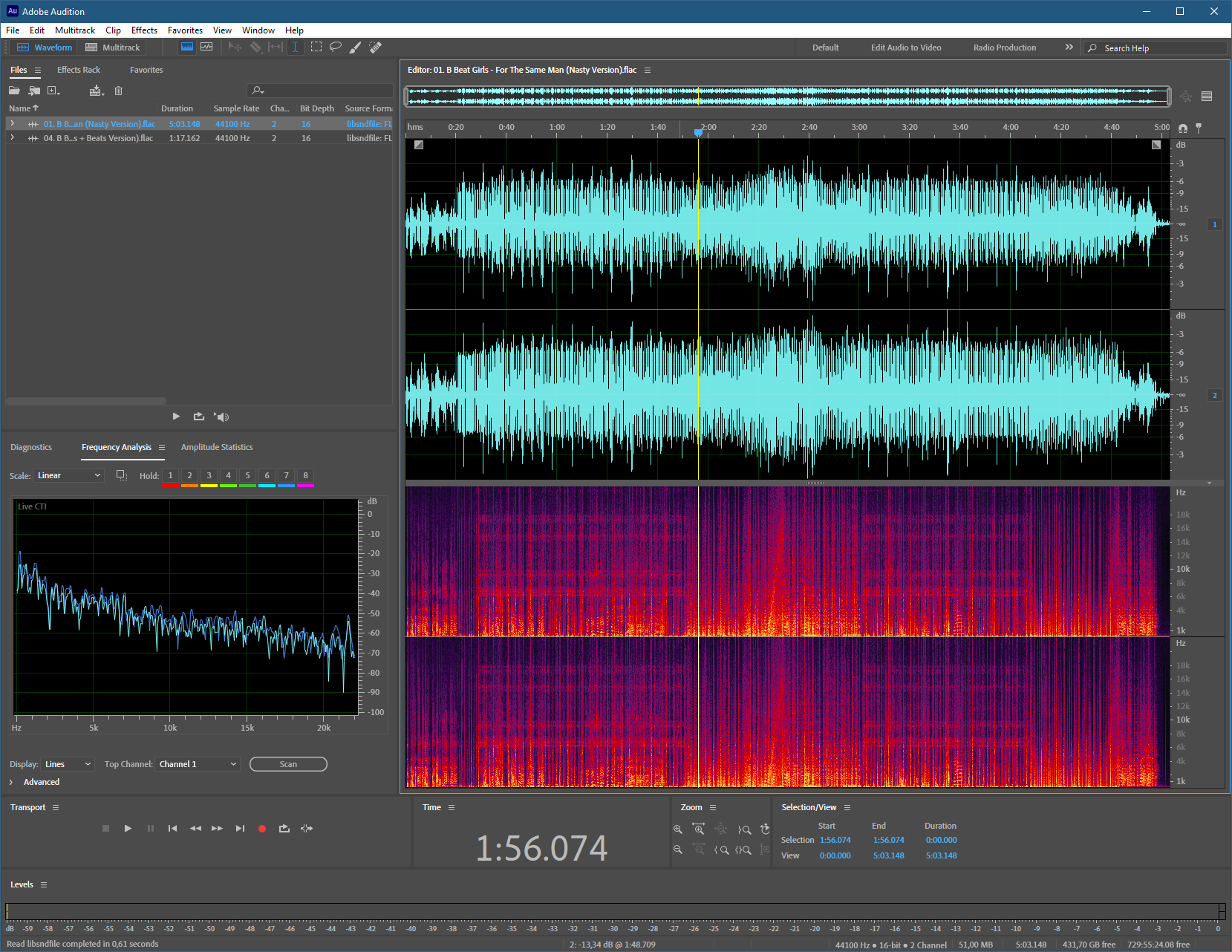Screen dimensions: 1232x952
Task: Open the Display Lines dropdown
Action: coord(68,764)
